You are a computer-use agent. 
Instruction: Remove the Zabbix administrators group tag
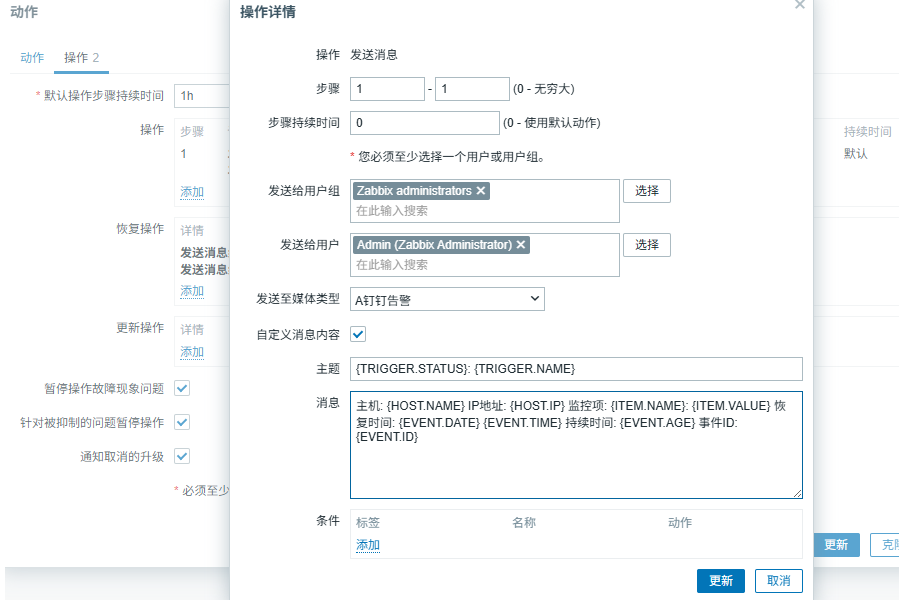tap(481, 191)
